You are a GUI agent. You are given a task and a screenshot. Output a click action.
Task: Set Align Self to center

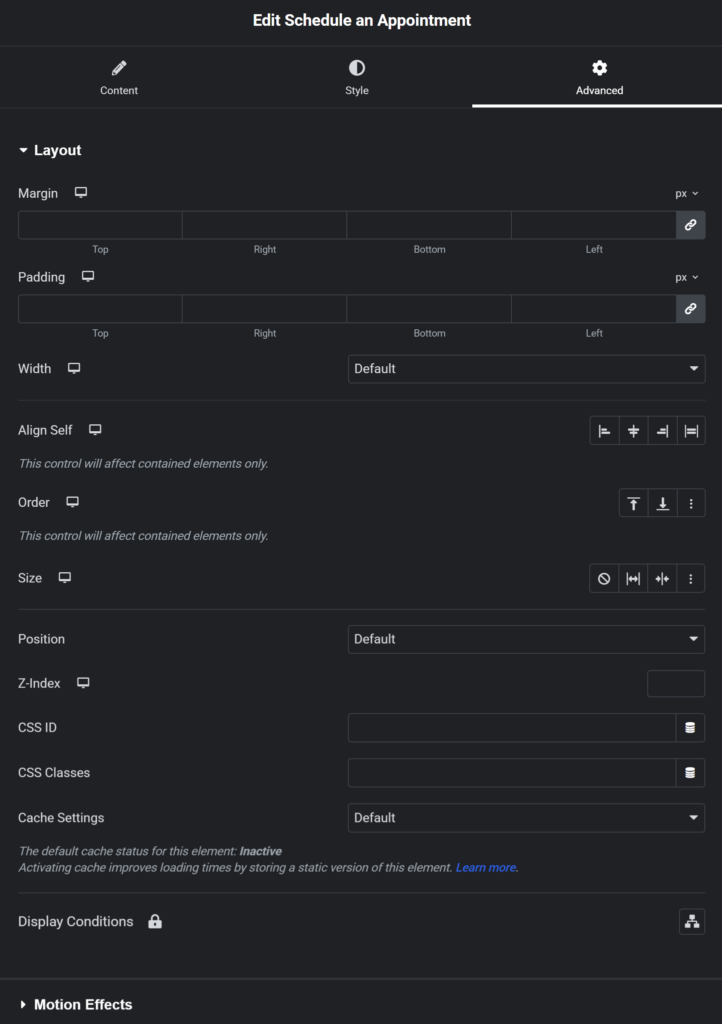click(633, 431)
